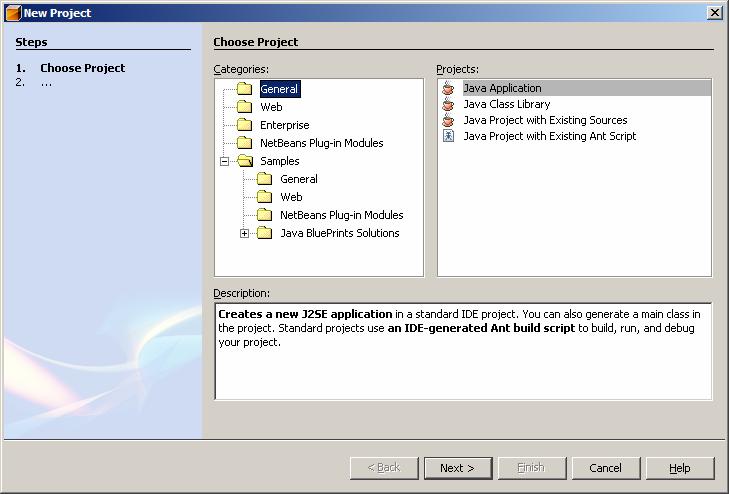Select the top-level Web category
This screenshot has width=729, height=494.
(271, 107)
